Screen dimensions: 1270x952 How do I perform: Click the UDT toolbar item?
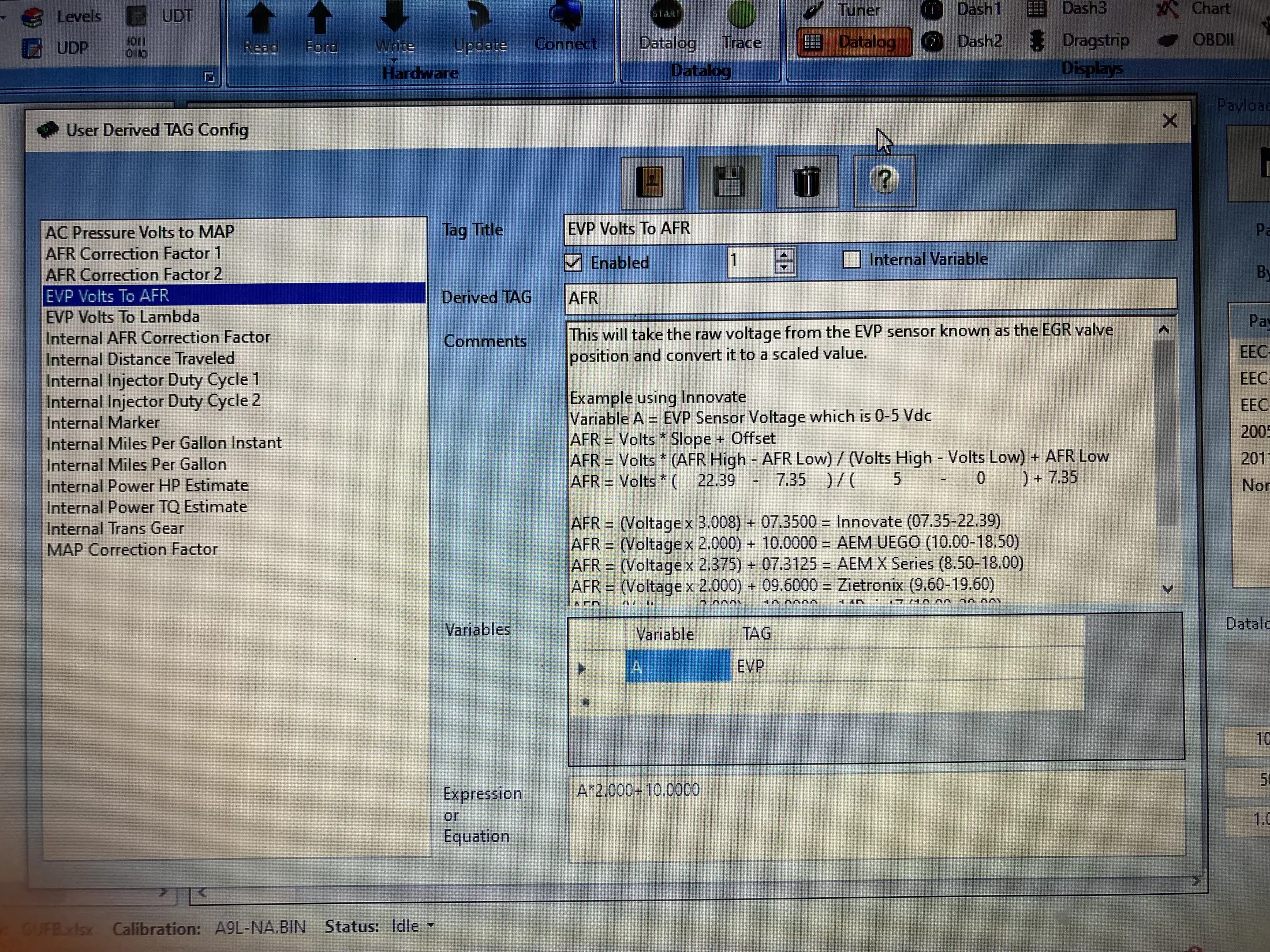(x=159, y=16)
